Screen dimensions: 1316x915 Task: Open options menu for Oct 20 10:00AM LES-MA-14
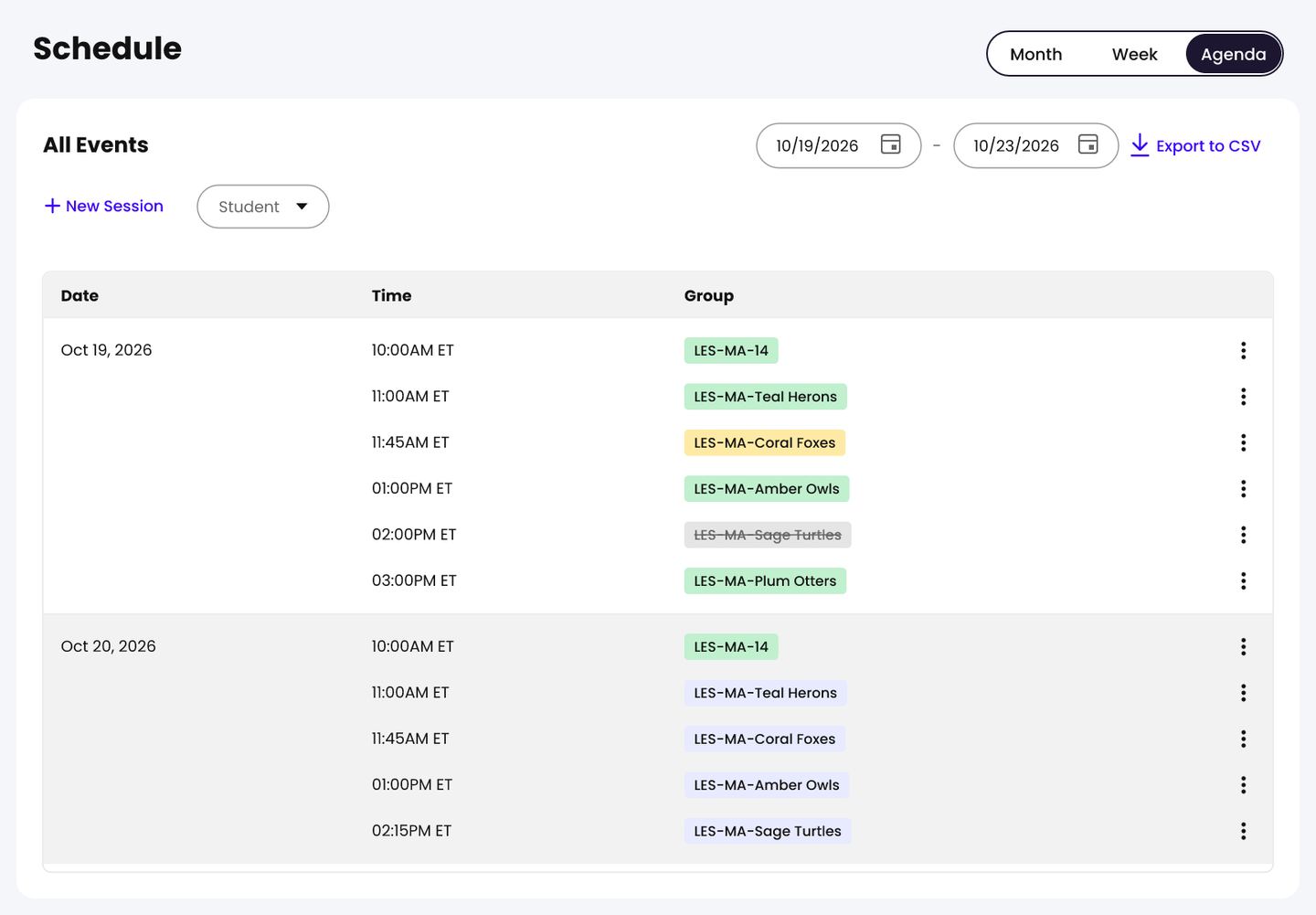tap(1243, 646)
